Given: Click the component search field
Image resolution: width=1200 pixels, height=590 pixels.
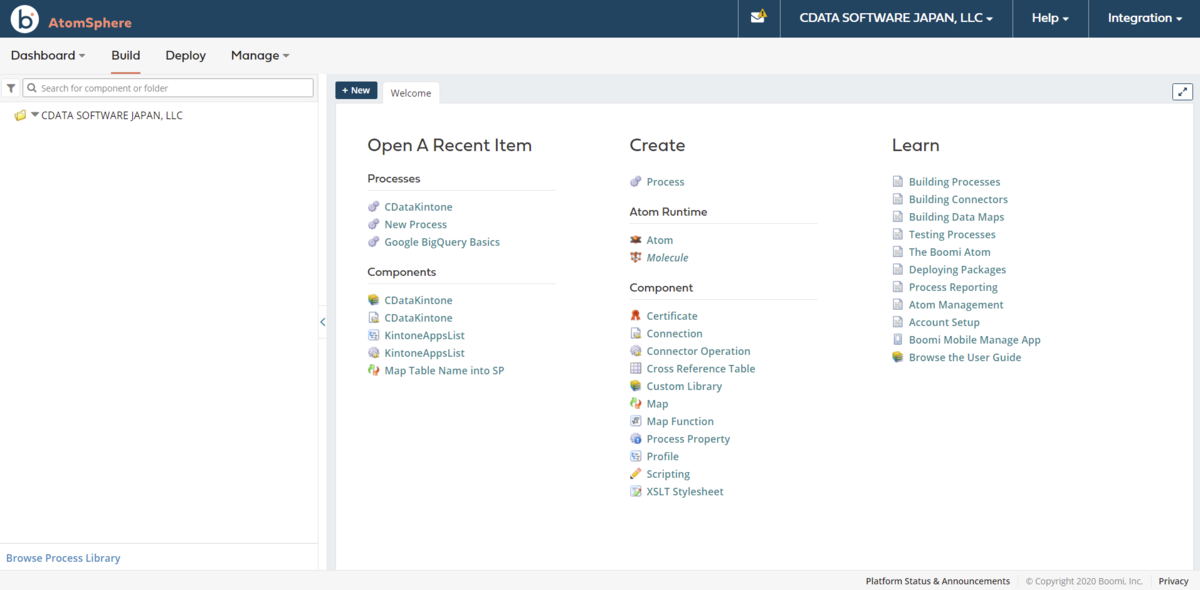Looking at the screenshot, I should (x=168, y=88).
